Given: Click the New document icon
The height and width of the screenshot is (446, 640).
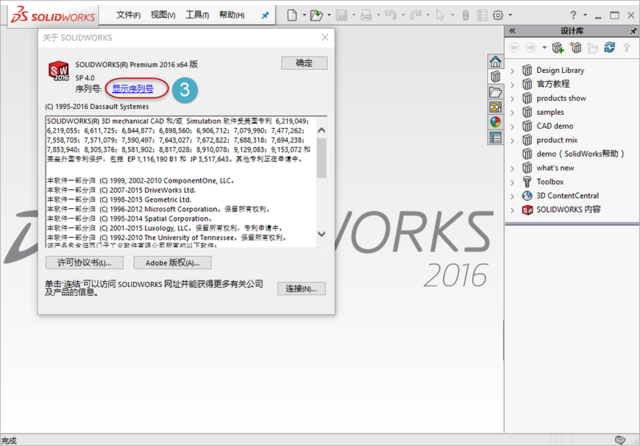Looking at the screenshot, I should pos(292,15).
